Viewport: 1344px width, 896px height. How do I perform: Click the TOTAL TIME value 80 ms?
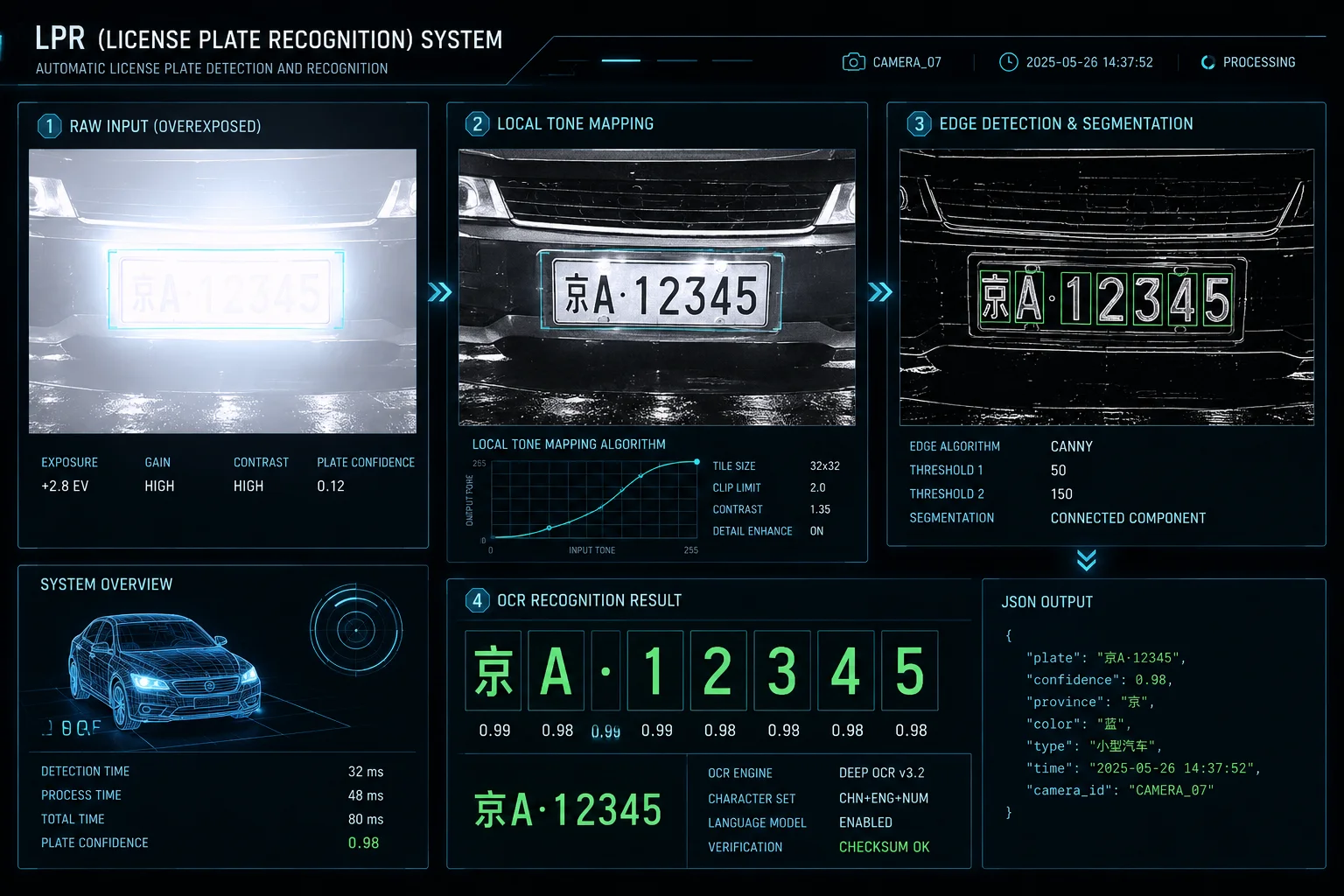click(x=366, y=819)
